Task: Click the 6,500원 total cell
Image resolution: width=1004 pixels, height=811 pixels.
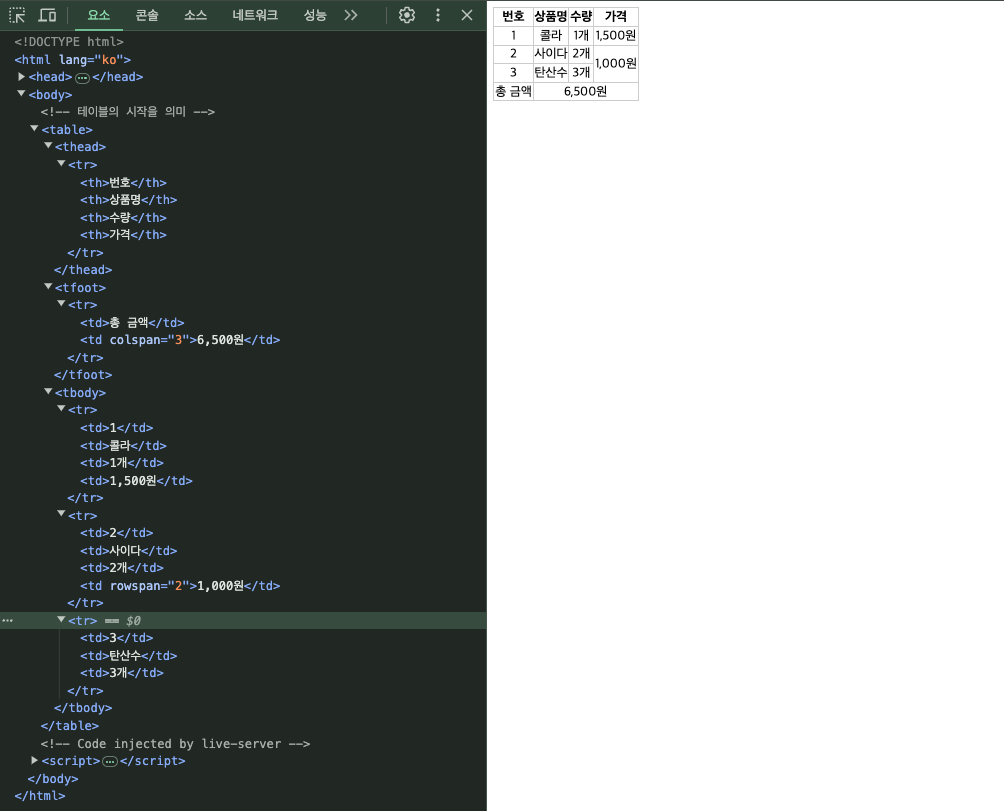Action: point(585,92)
